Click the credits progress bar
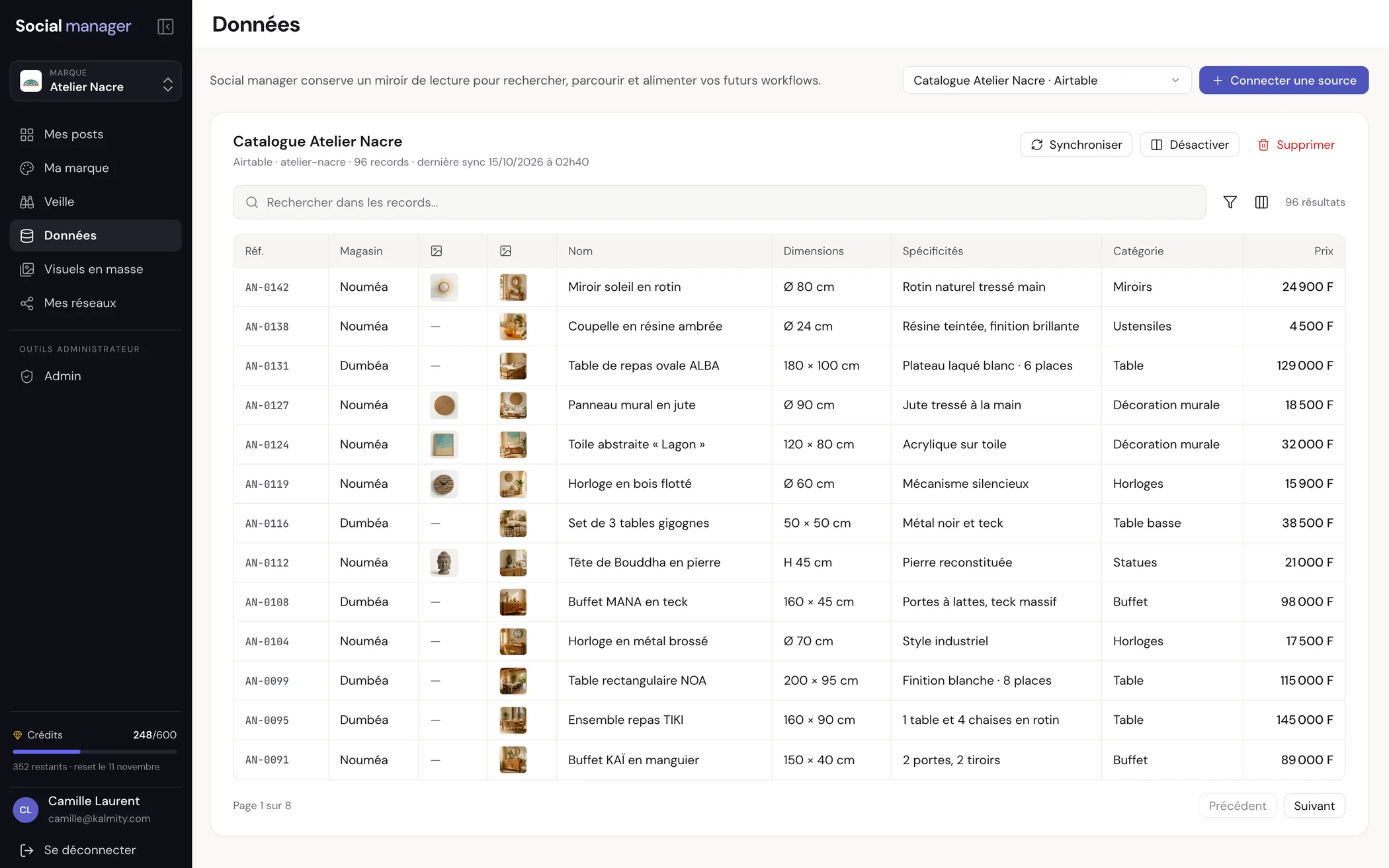Viewport: 1389px width, 868px height. 95,752
